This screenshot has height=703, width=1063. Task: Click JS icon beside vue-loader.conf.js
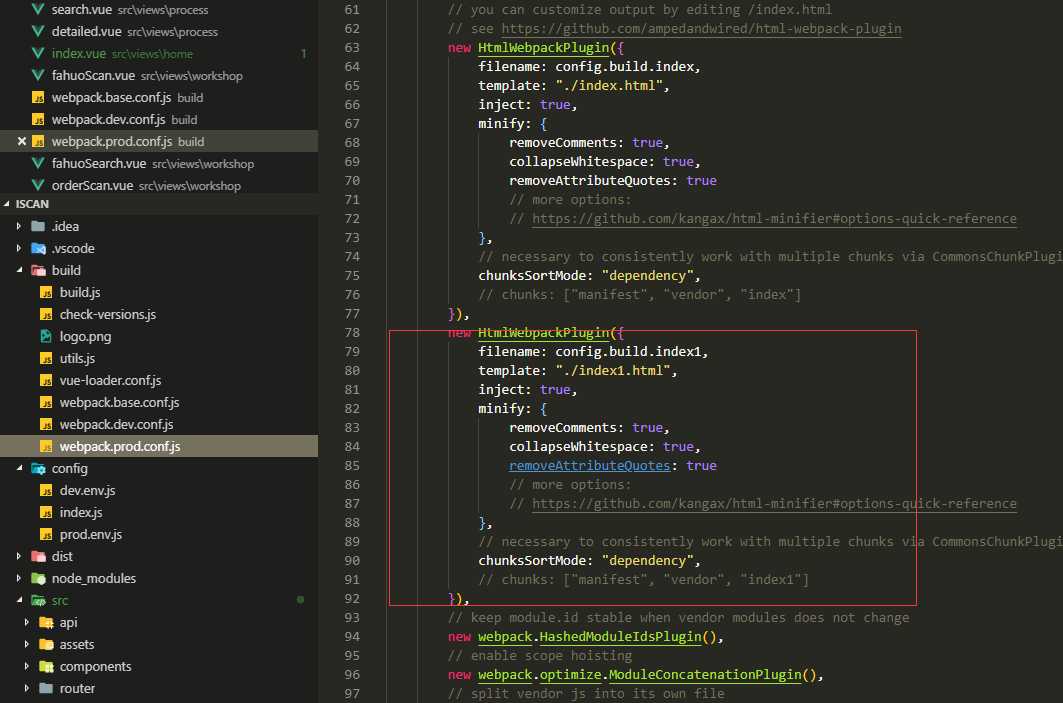click(x=46, y=380)
